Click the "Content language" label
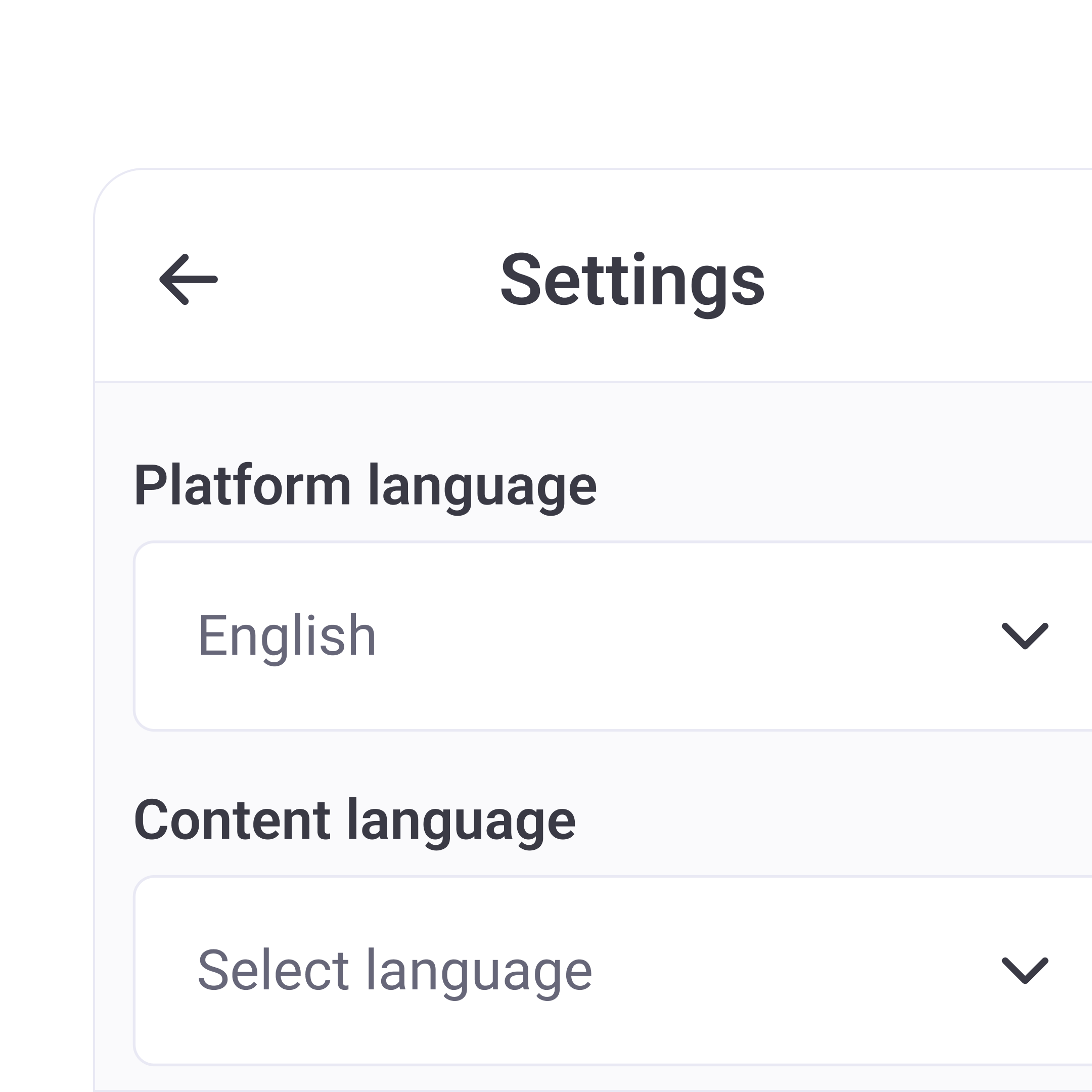1092x1092 pixels. tap(354, 820)
